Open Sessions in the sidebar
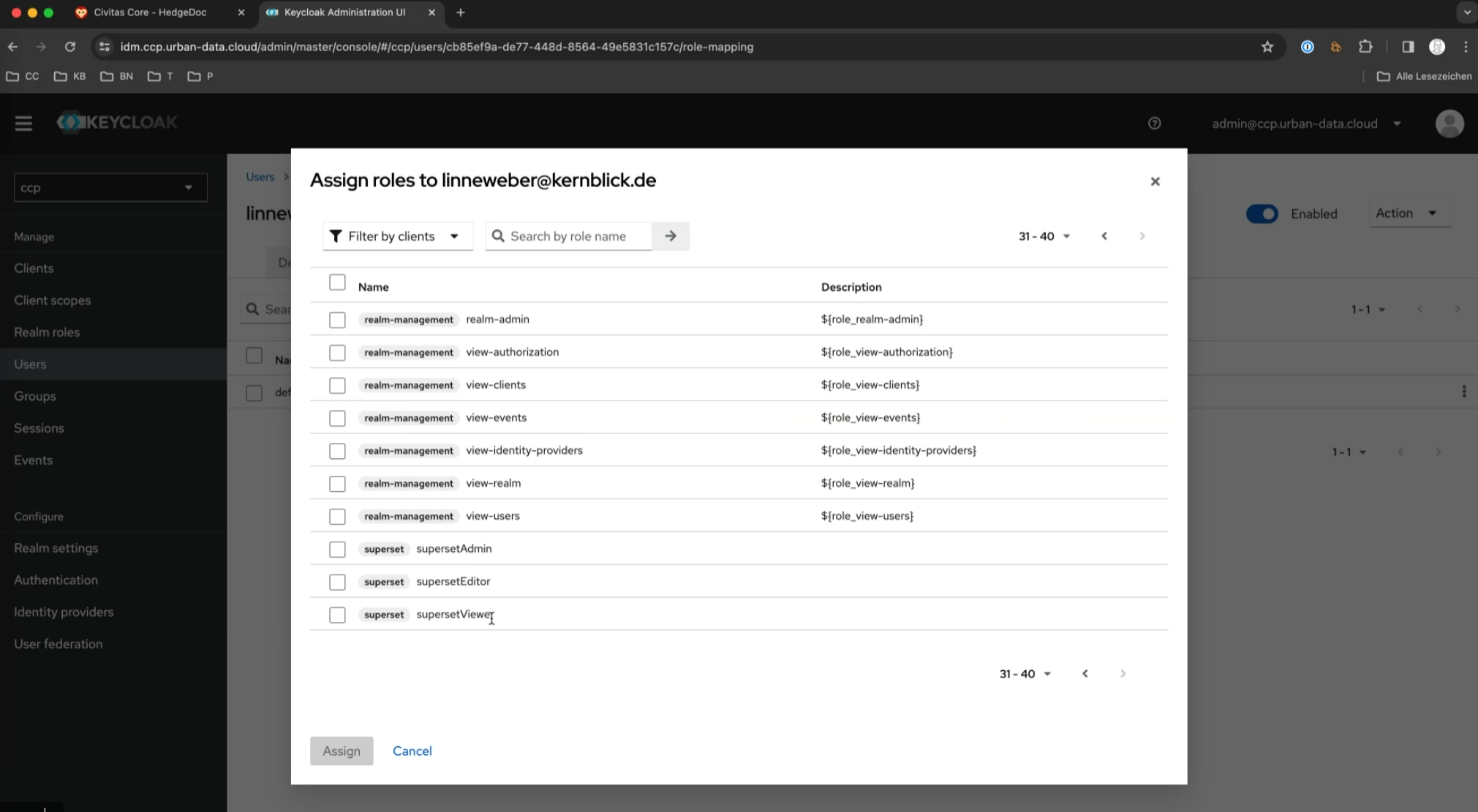Screen dimensions: 1478x812 click(39, 428)
